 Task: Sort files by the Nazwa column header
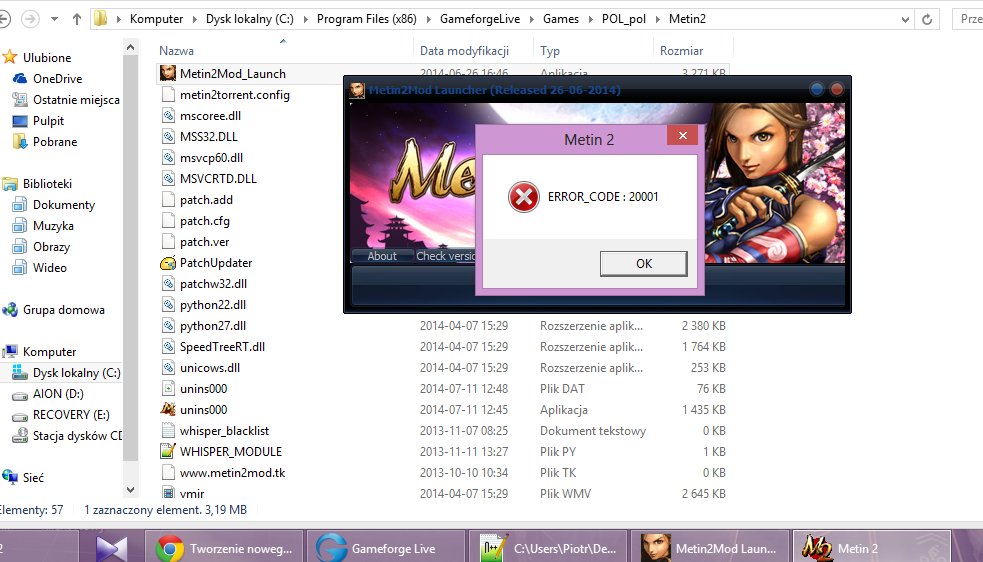point(176,51)
